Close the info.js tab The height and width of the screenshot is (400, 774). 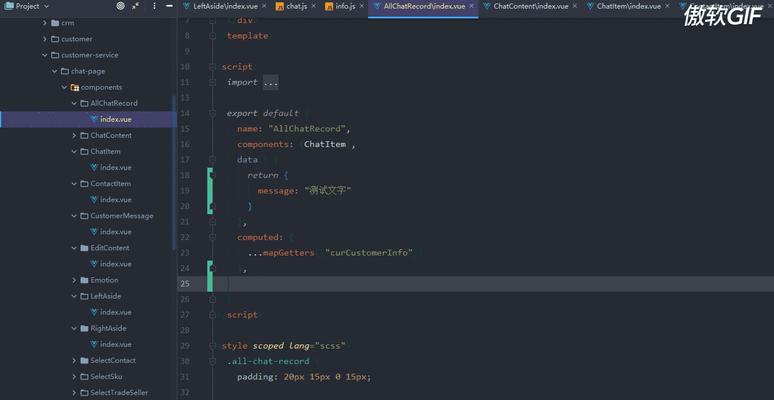[361, 6]
